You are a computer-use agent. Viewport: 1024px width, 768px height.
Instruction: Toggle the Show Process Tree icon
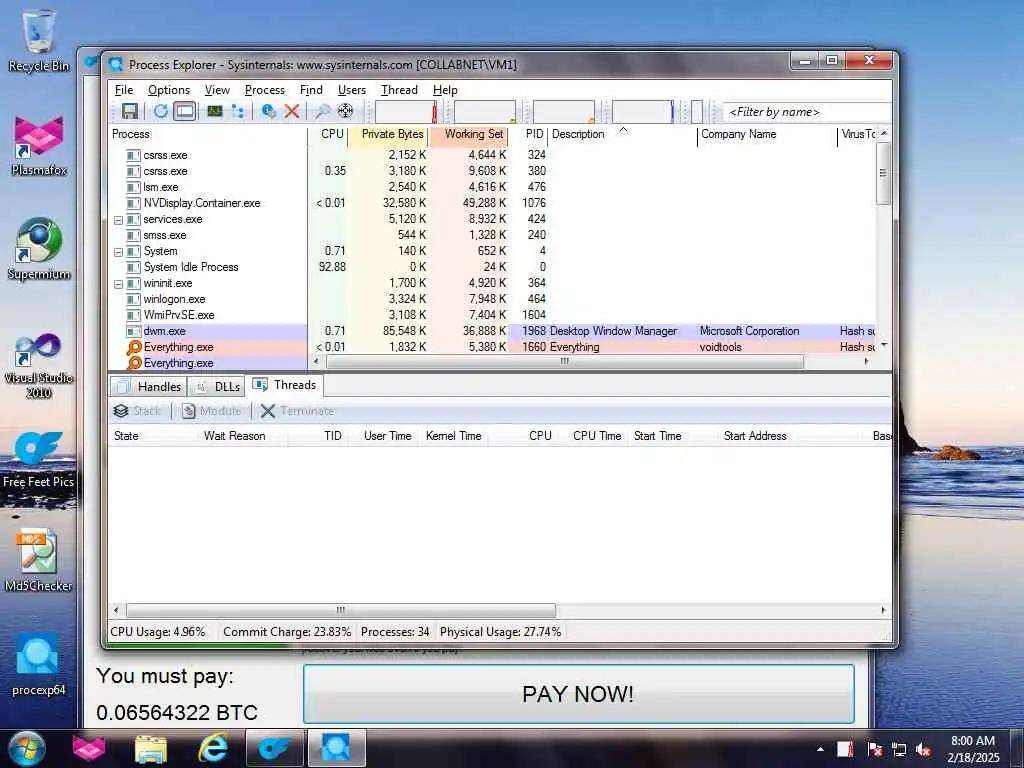click(x=238, y=112)
